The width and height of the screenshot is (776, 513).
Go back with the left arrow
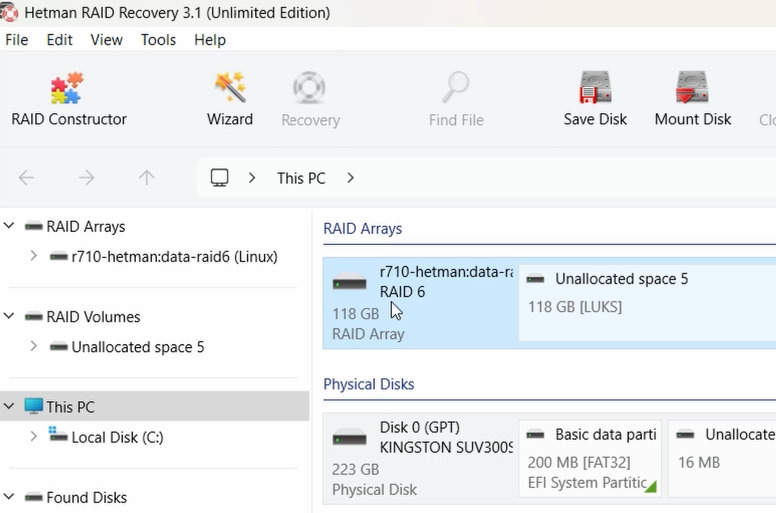(x=26, y=178)
